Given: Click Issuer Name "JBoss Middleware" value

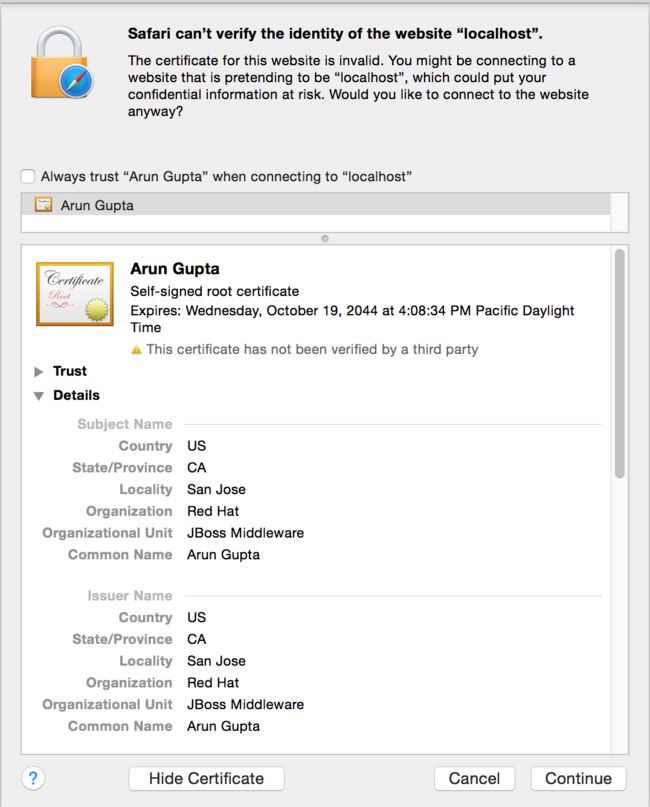Looking at the screenshot, I should (245, 704).
